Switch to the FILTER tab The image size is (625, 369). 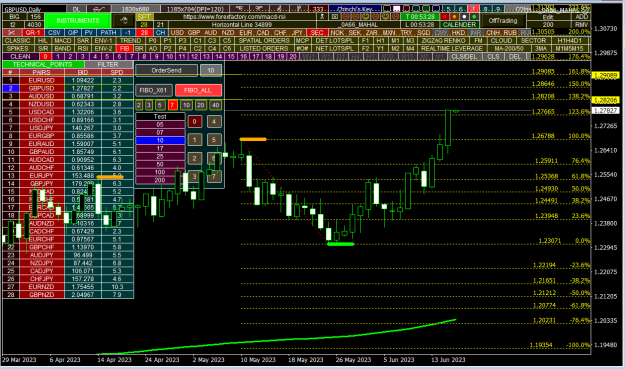coord(108,65)
